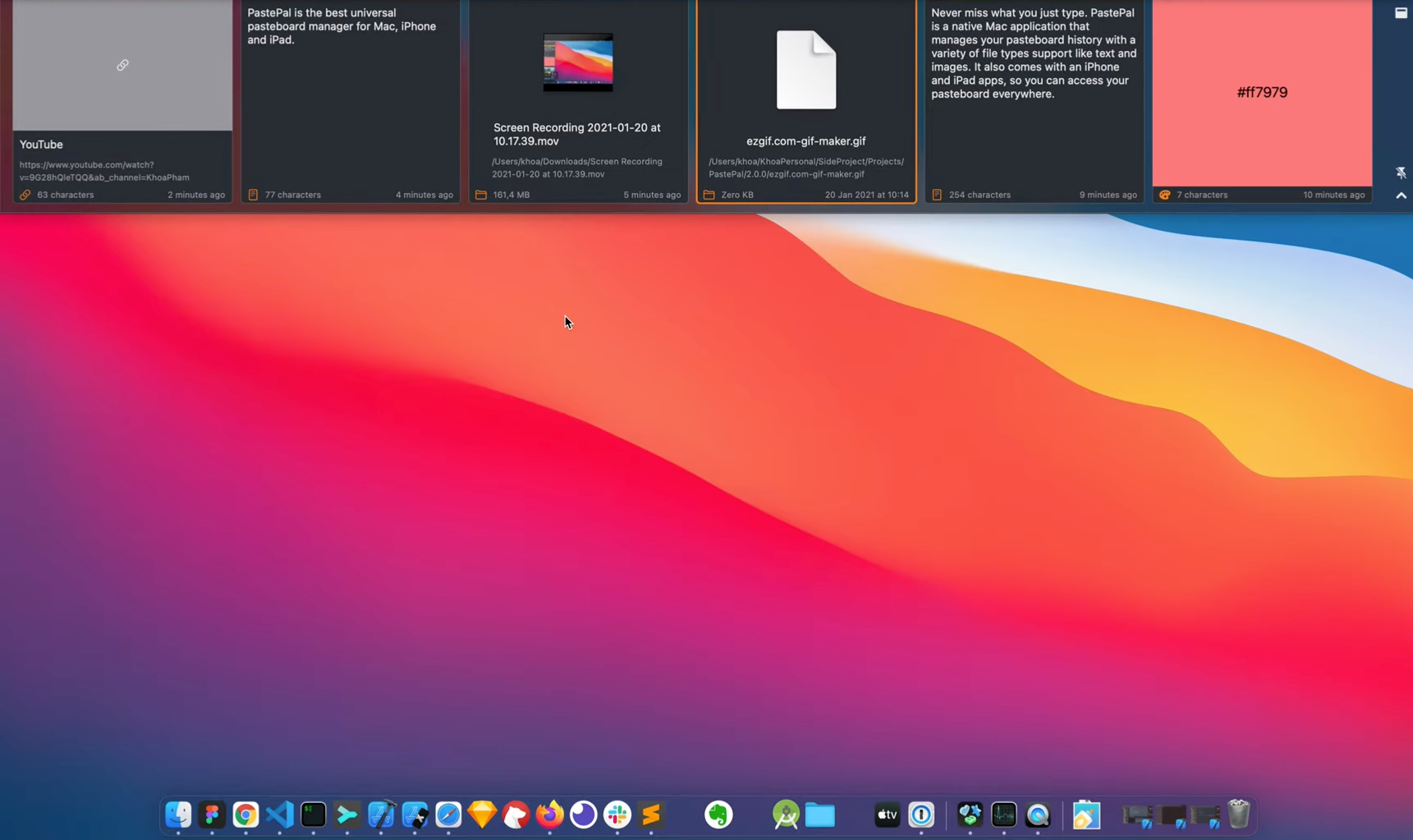Click folder icon beside 161,4 MB
1413x840 pixels.
click(x=481, y=195)
